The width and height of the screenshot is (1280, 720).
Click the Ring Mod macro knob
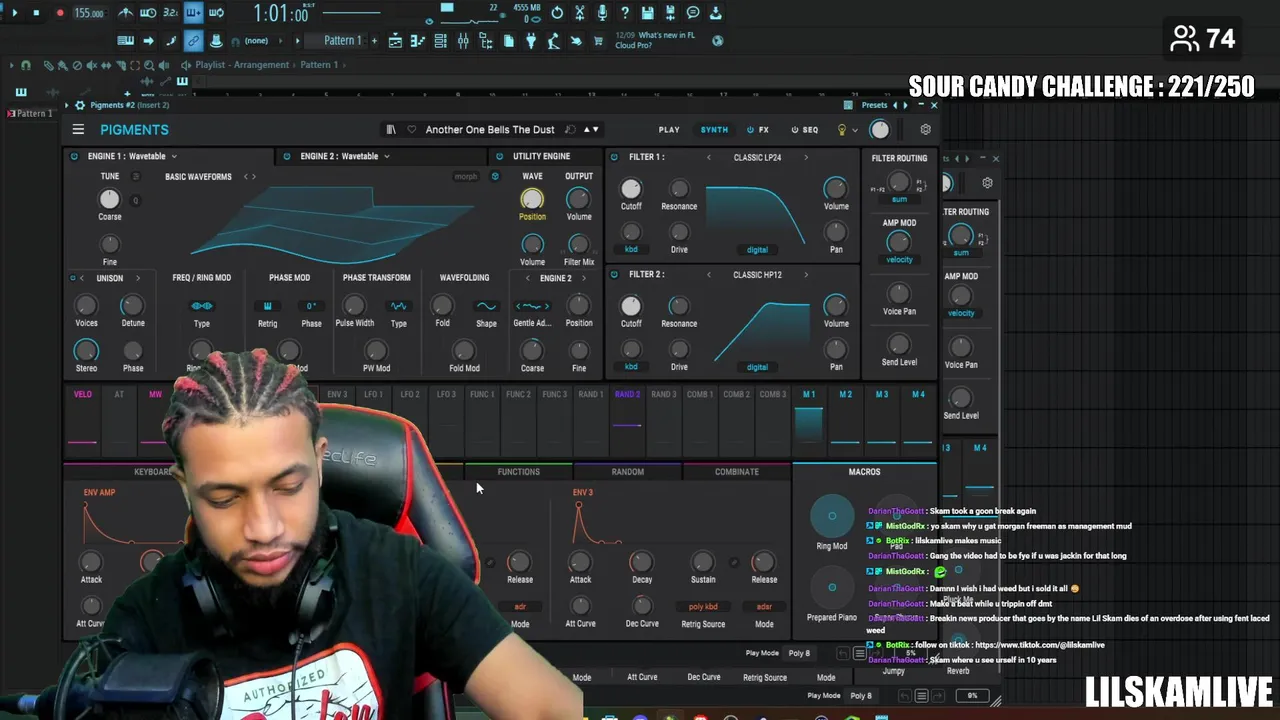click(x=832, y=516)
